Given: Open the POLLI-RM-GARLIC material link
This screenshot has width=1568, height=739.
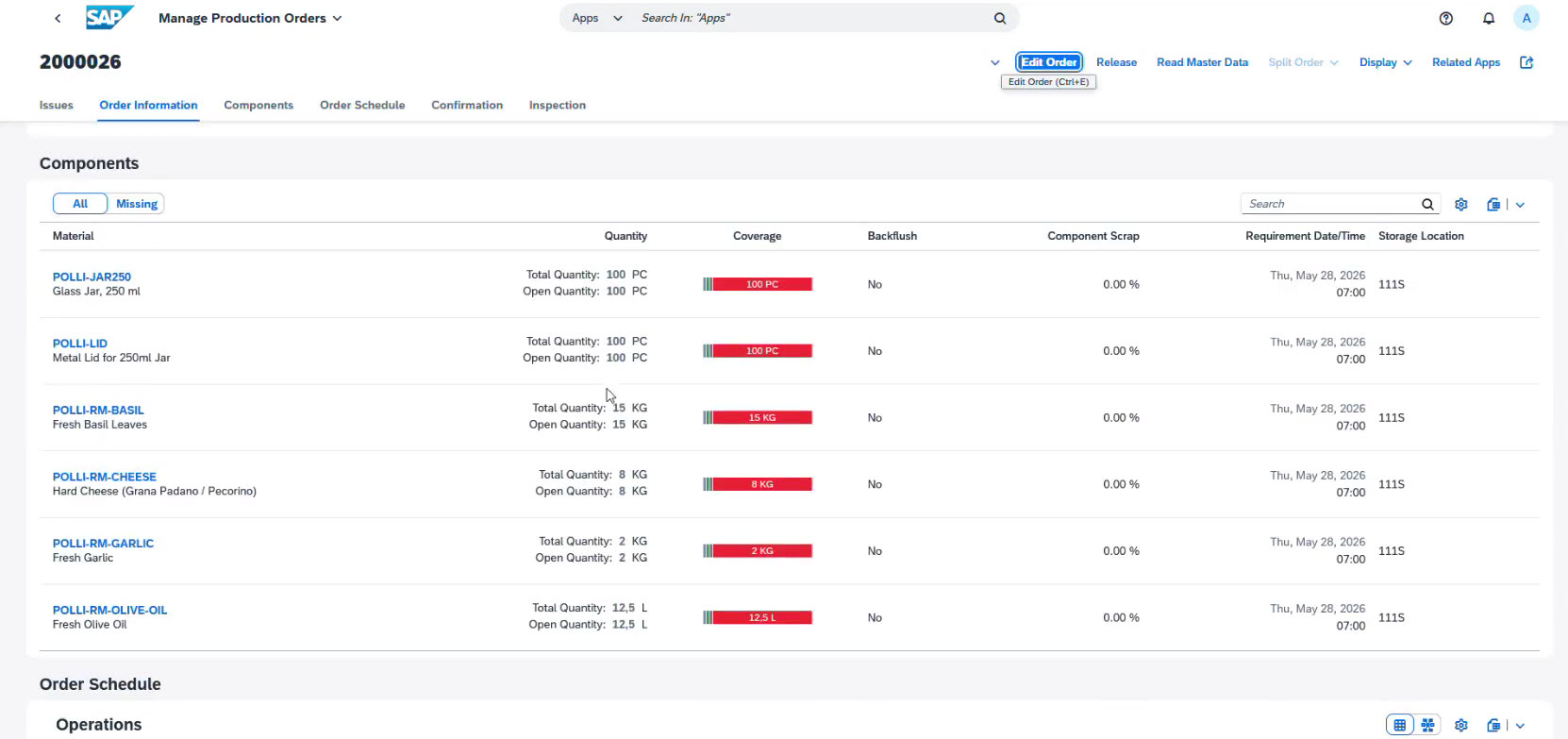Looking at the screenshot, I should (103, 544).
